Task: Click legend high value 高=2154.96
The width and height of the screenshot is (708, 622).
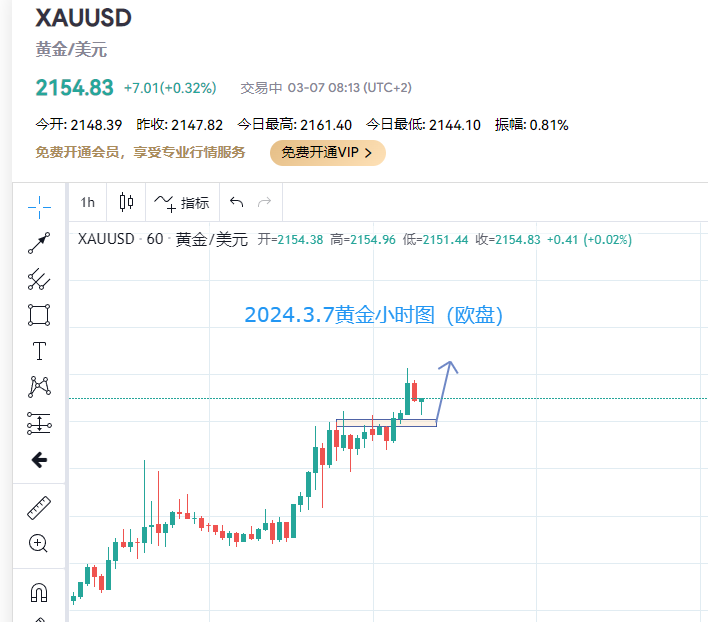Action: pyautogui.click(x=363, y=239)
